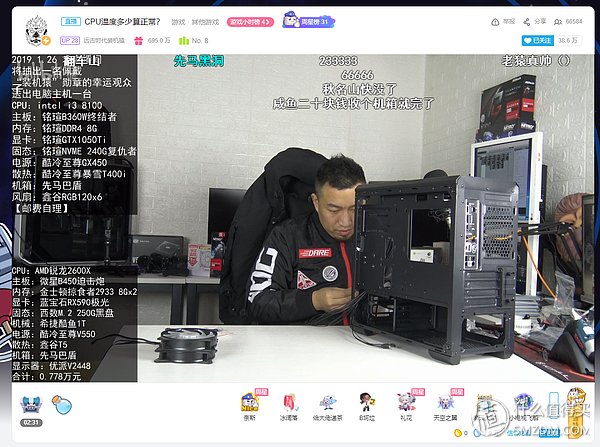600x447 pixels.
Task: Click the blue potion bottle icon
Action: tap(62, 405)
